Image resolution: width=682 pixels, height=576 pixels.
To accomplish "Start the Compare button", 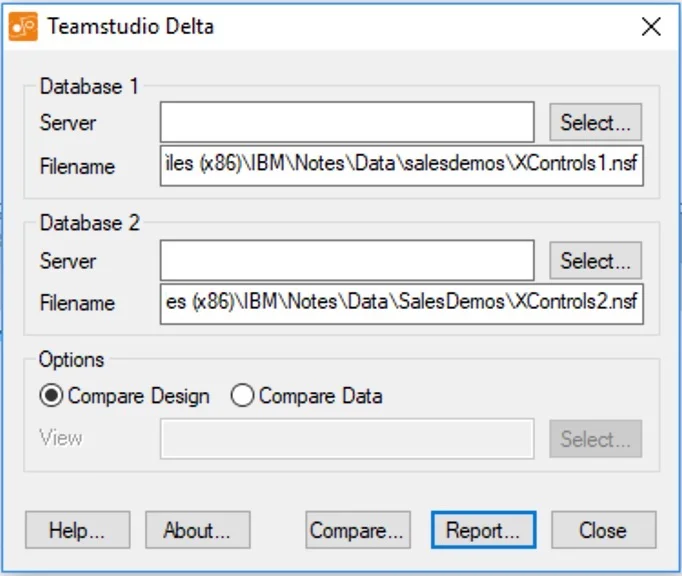I will [358, 530].
